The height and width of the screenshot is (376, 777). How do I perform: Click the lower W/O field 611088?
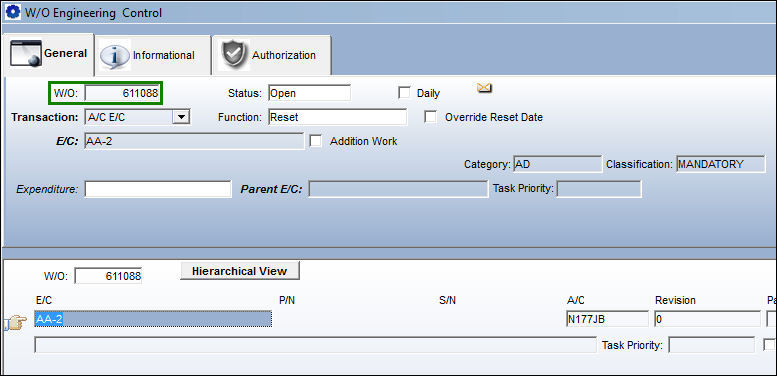click(108, 276)
